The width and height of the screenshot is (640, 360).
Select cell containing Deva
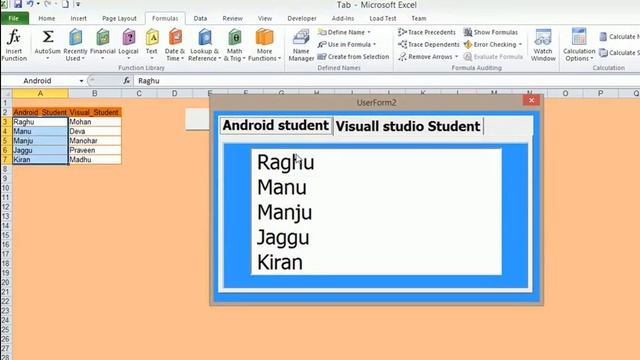(95, 131)
